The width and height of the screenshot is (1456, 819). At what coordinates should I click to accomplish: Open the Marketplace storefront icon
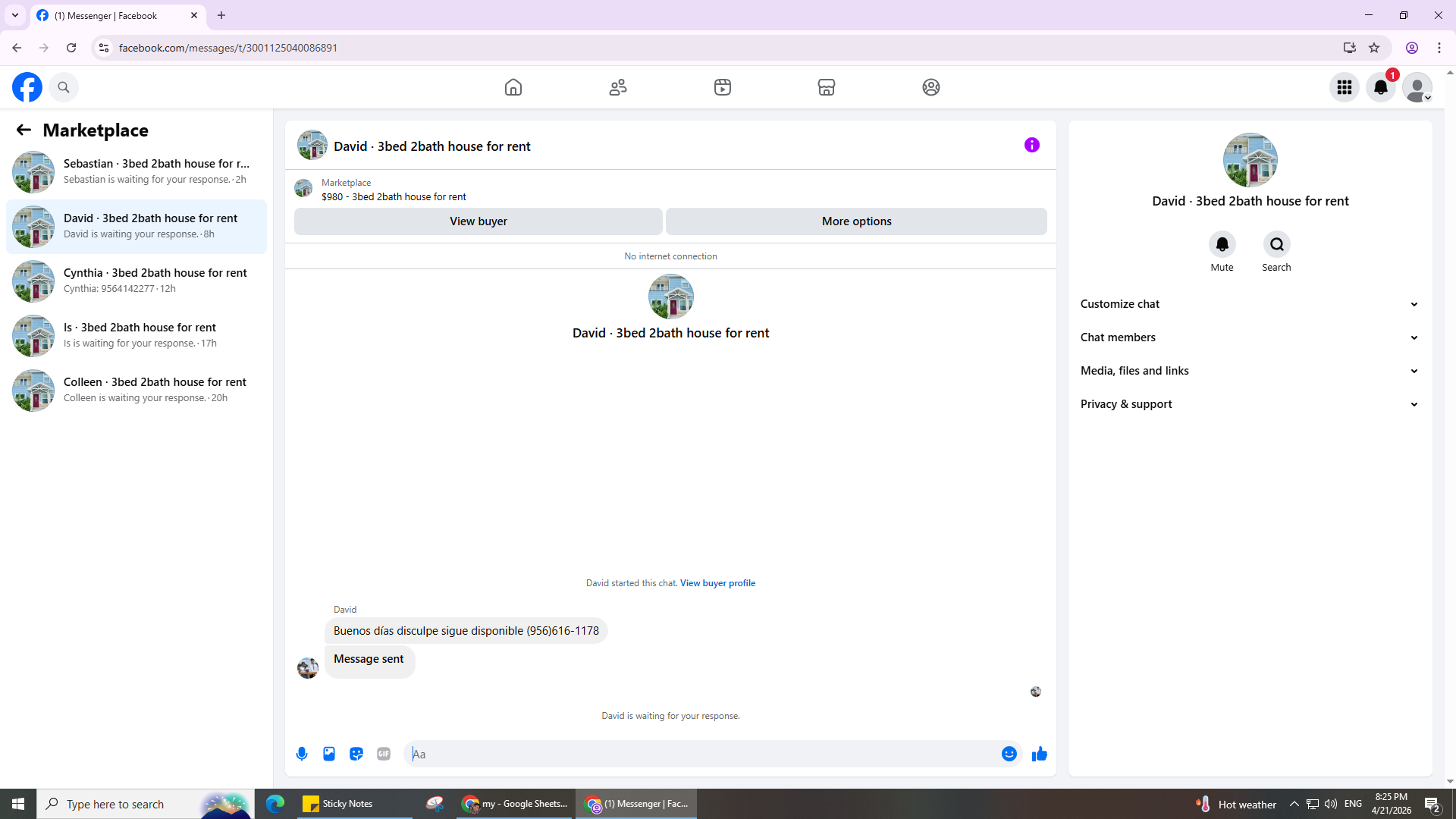[827, 87]
